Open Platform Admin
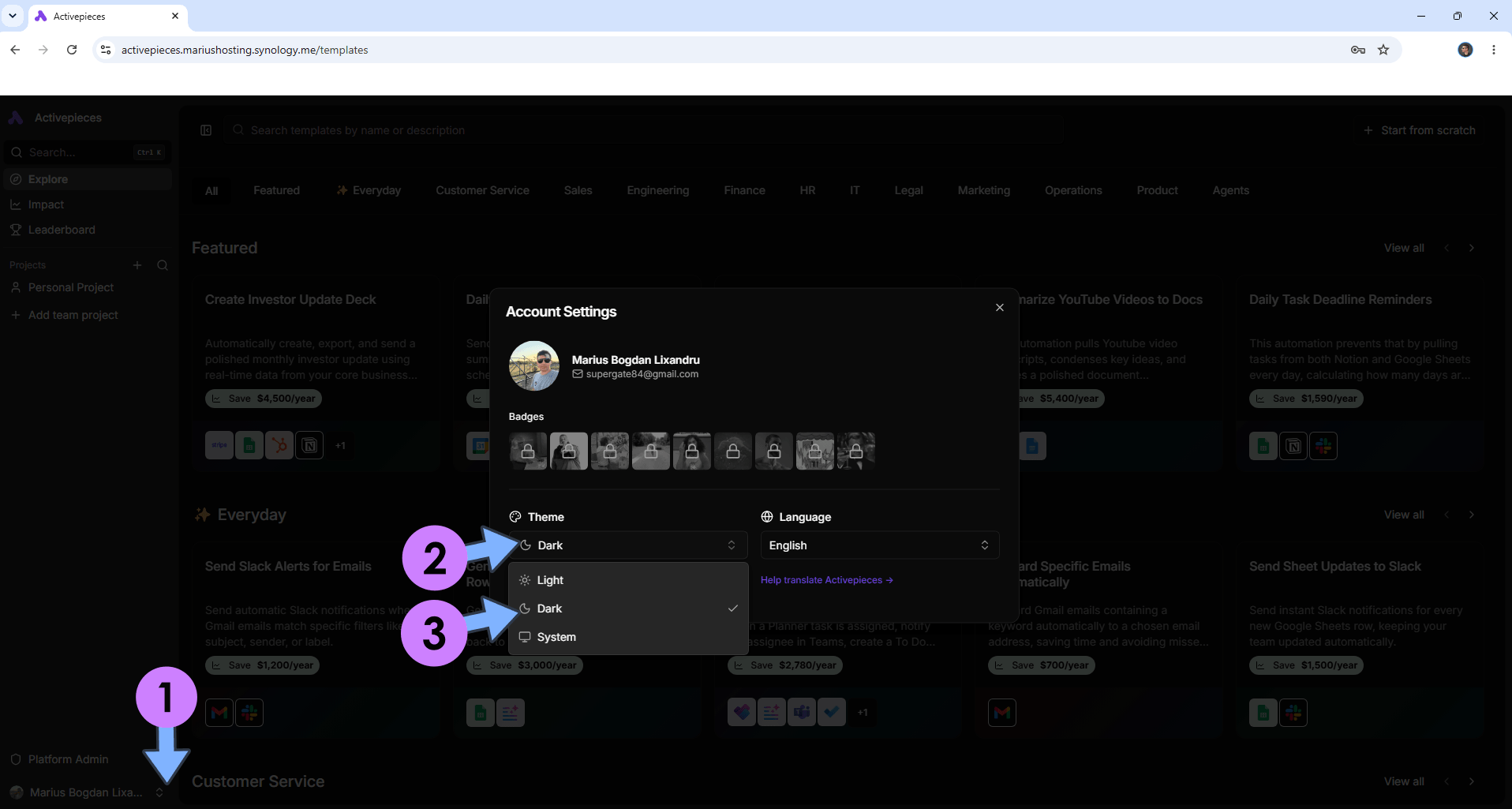The image size is (1512, 809). [x=88, y=759]
